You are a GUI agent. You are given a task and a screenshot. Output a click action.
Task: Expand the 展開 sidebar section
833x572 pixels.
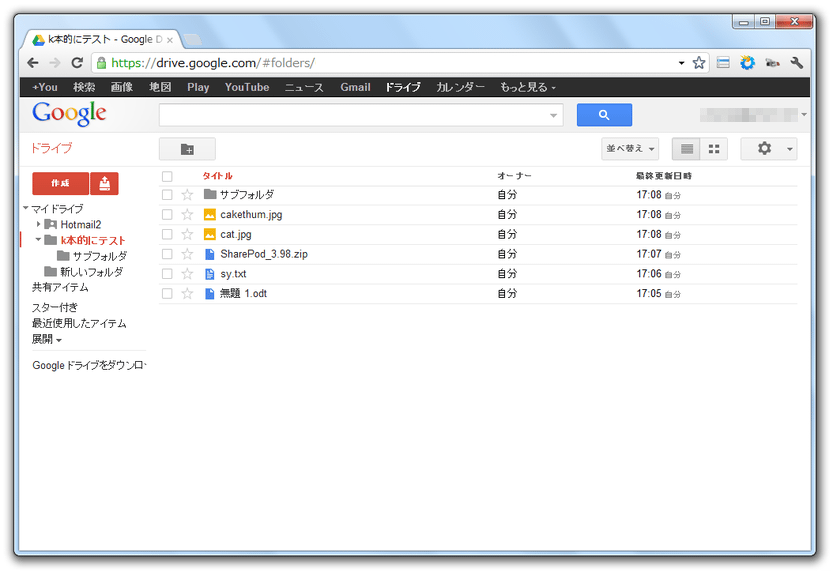(47, 339)
